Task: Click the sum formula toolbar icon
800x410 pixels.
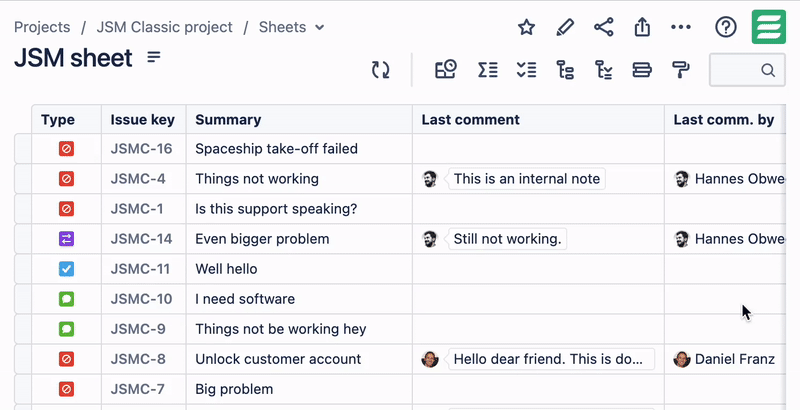Action: point(488,70)
